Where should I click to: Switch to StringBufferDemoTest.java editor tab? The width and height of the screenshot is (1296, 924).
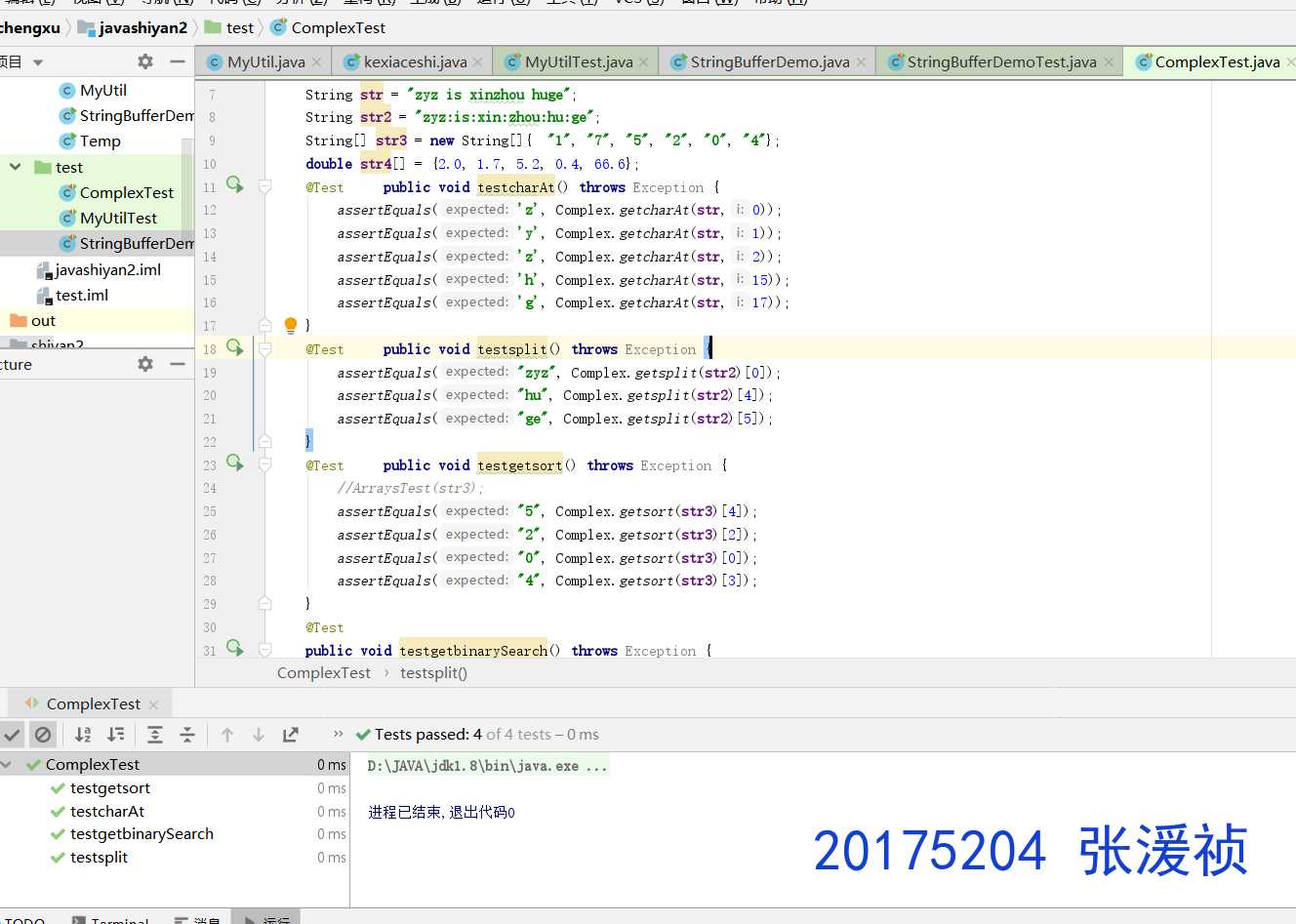999,62
